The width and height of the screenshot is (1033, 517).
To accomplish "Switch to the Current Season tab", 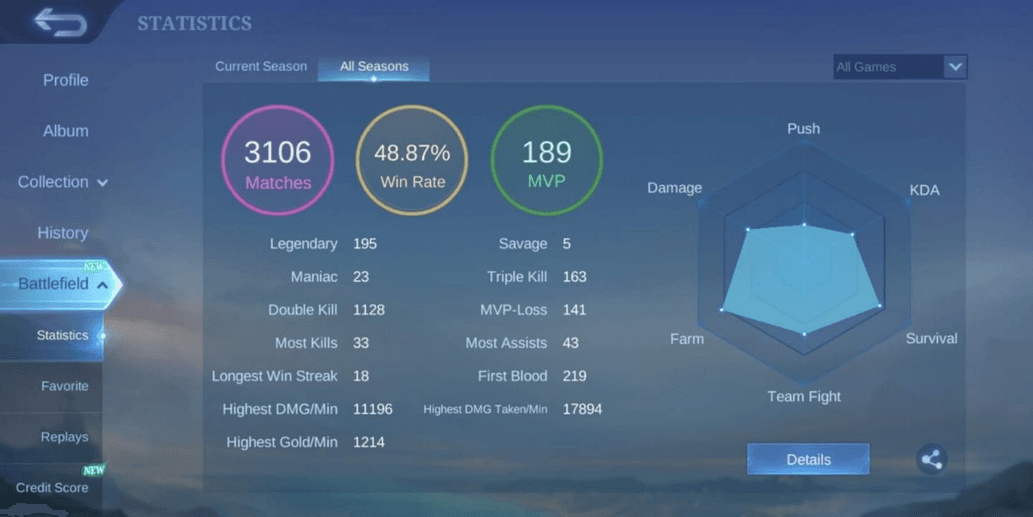I will [x=261, y=67].
